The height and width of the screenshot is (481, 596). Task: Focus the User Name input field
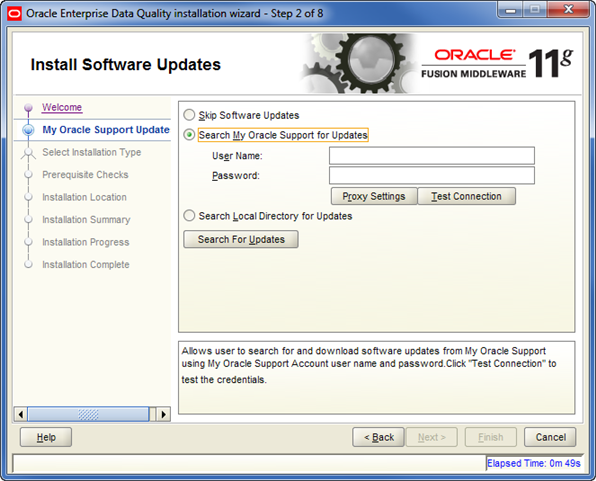coord(432,156)
